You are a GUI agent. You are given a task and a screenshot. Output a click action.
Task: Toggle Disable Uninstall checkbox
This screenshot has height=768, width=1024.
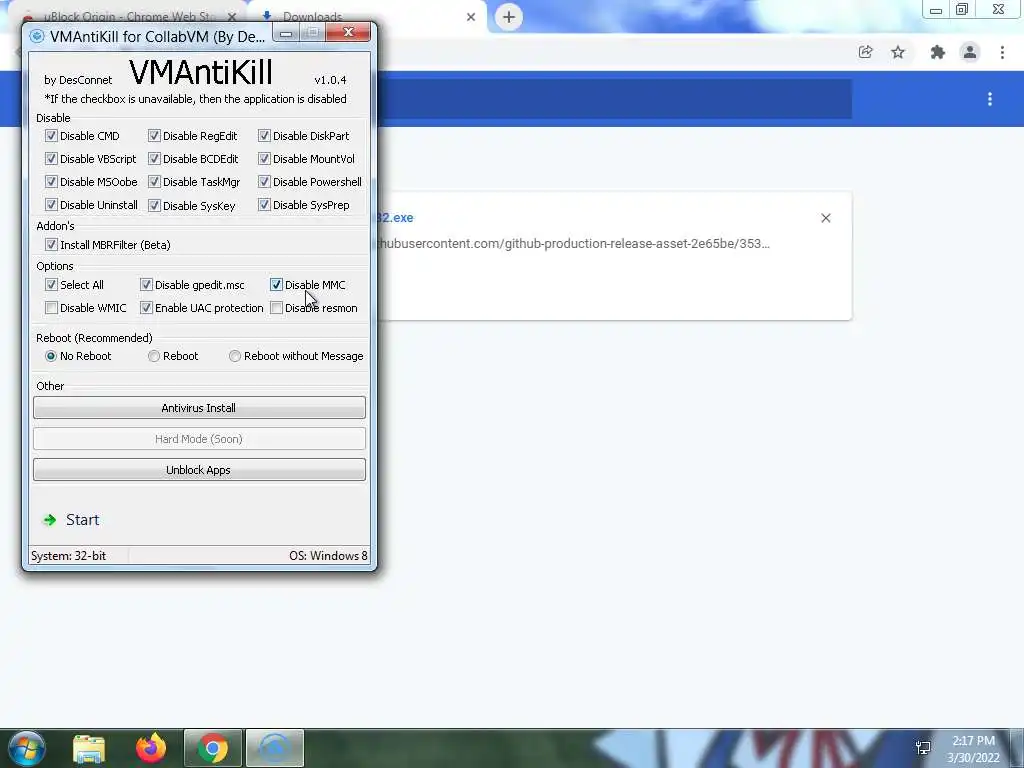pyautogui.click(x=51, y=205)
